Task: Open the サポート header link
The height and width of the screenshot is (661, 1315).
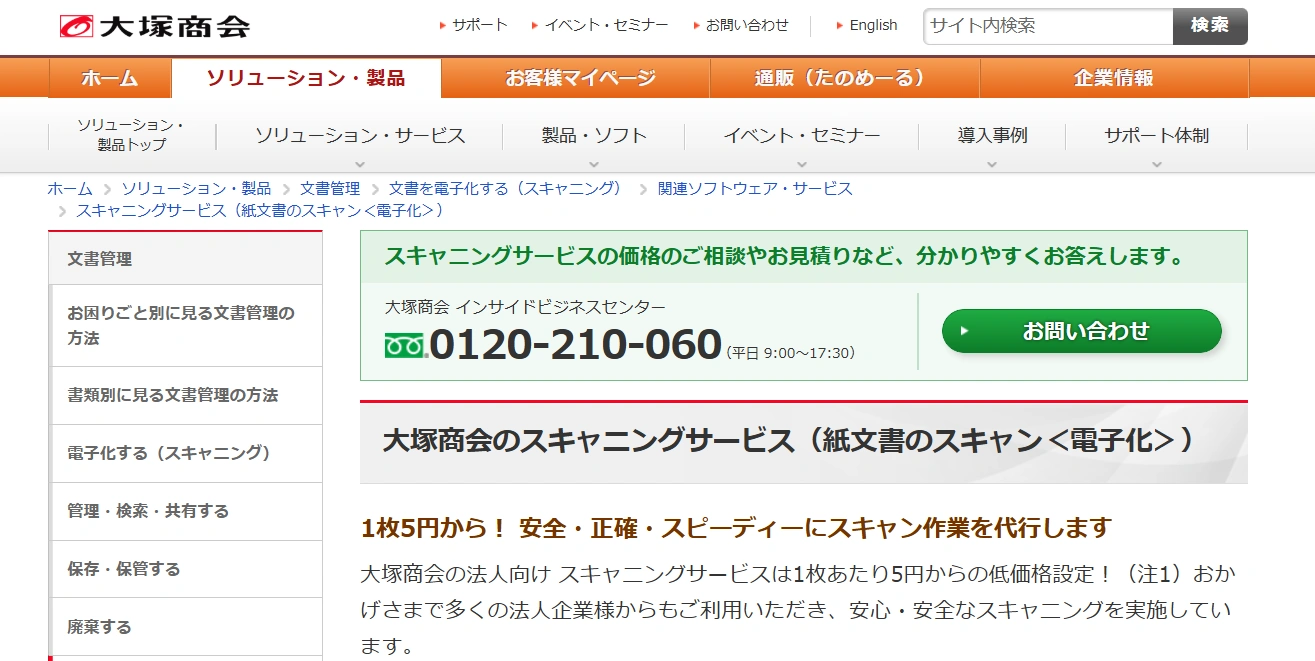Action: click(x=480, y=25)
